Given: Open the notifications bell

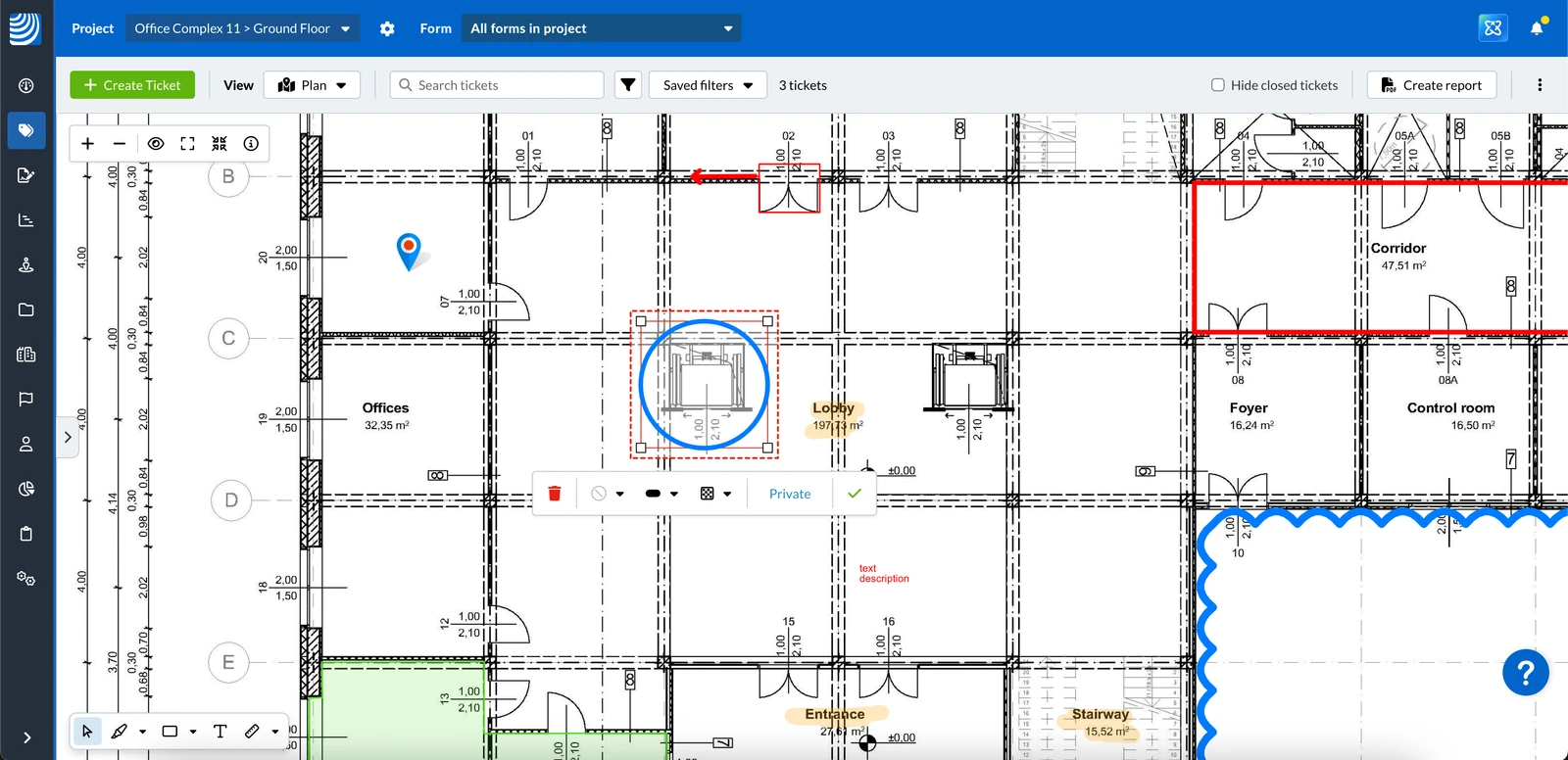Looking at the screenshot, I should coord(1537,28).
